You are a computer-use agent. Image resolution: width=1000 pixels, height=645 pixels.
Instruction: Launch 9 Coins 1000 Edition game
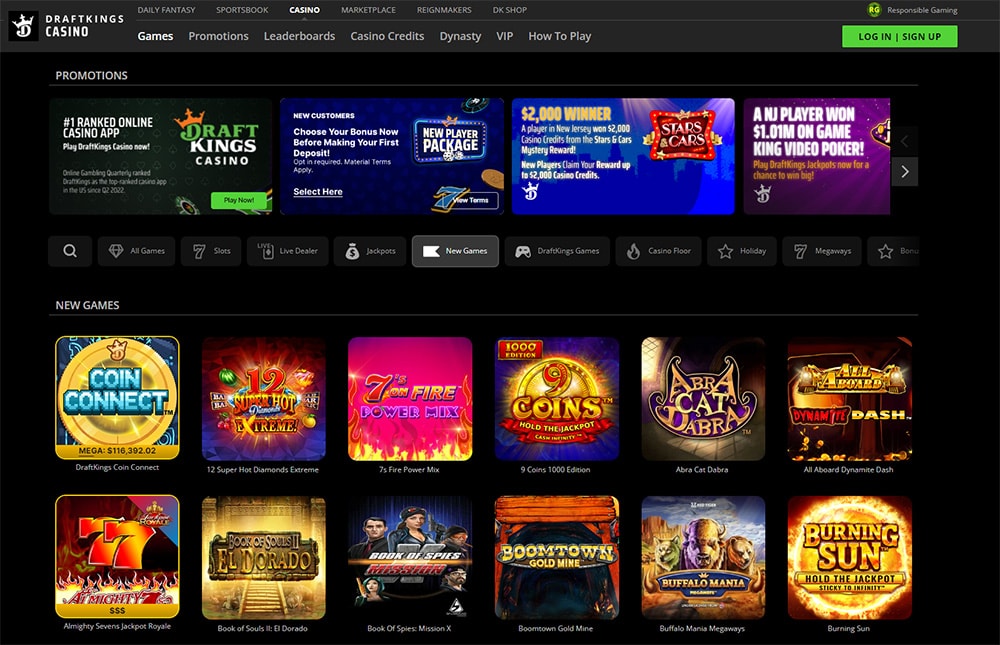pyautogui.click(x=557, y=399)
